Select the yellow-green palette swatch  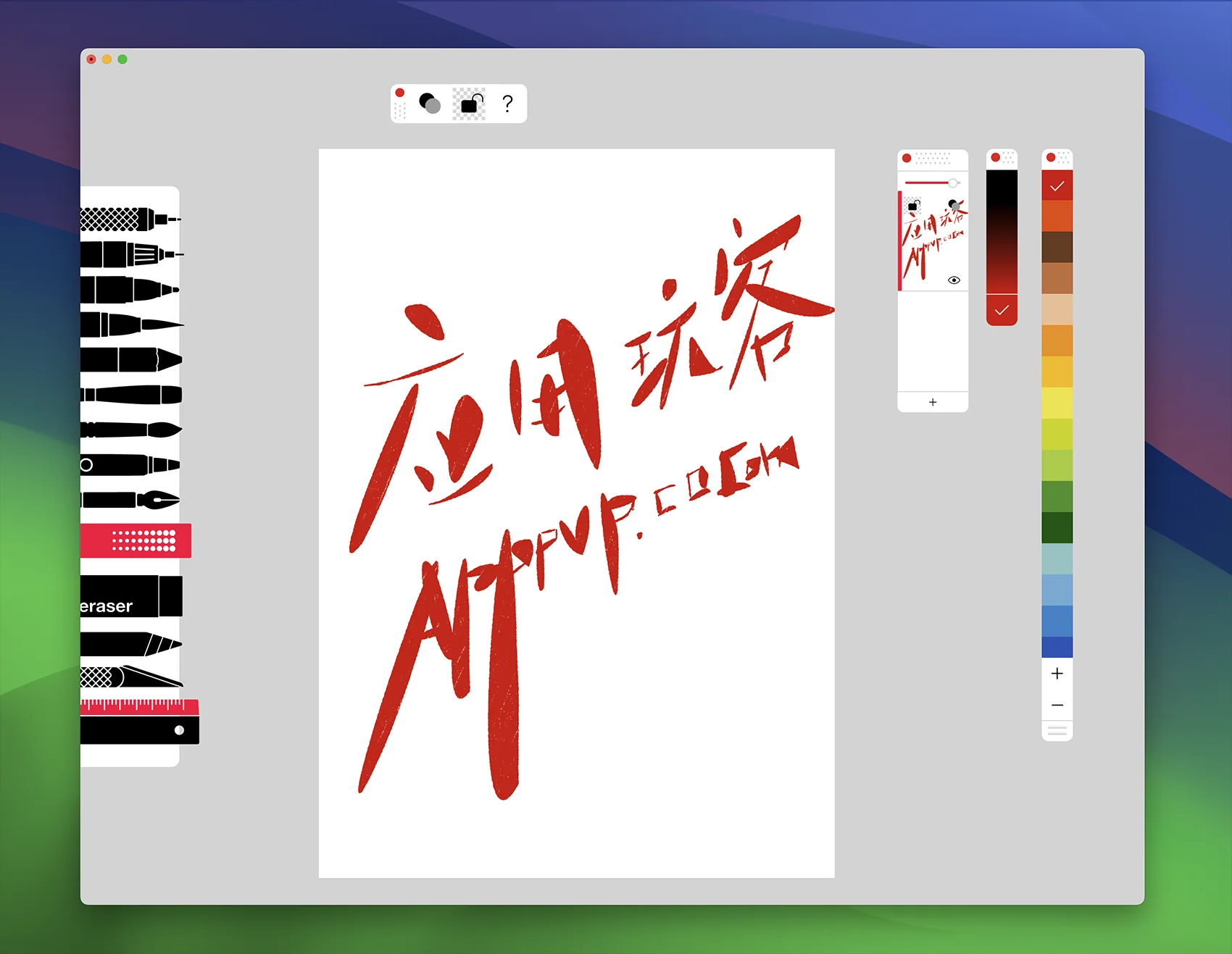tap(1057, 434)
